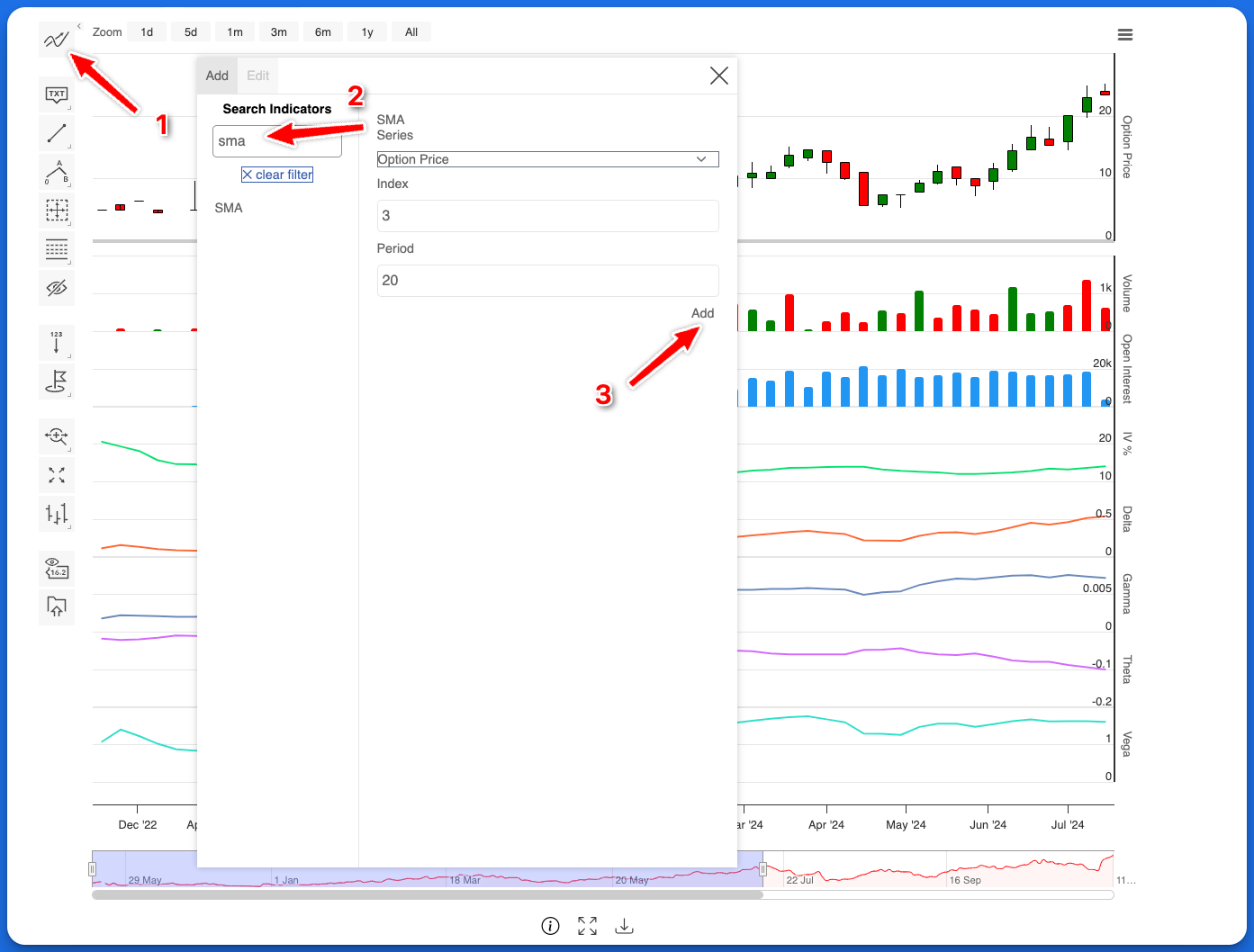Select the line segment drawing tool
Image resolution: width=1254 pixels, height=952 pixels.
[56, 133]
